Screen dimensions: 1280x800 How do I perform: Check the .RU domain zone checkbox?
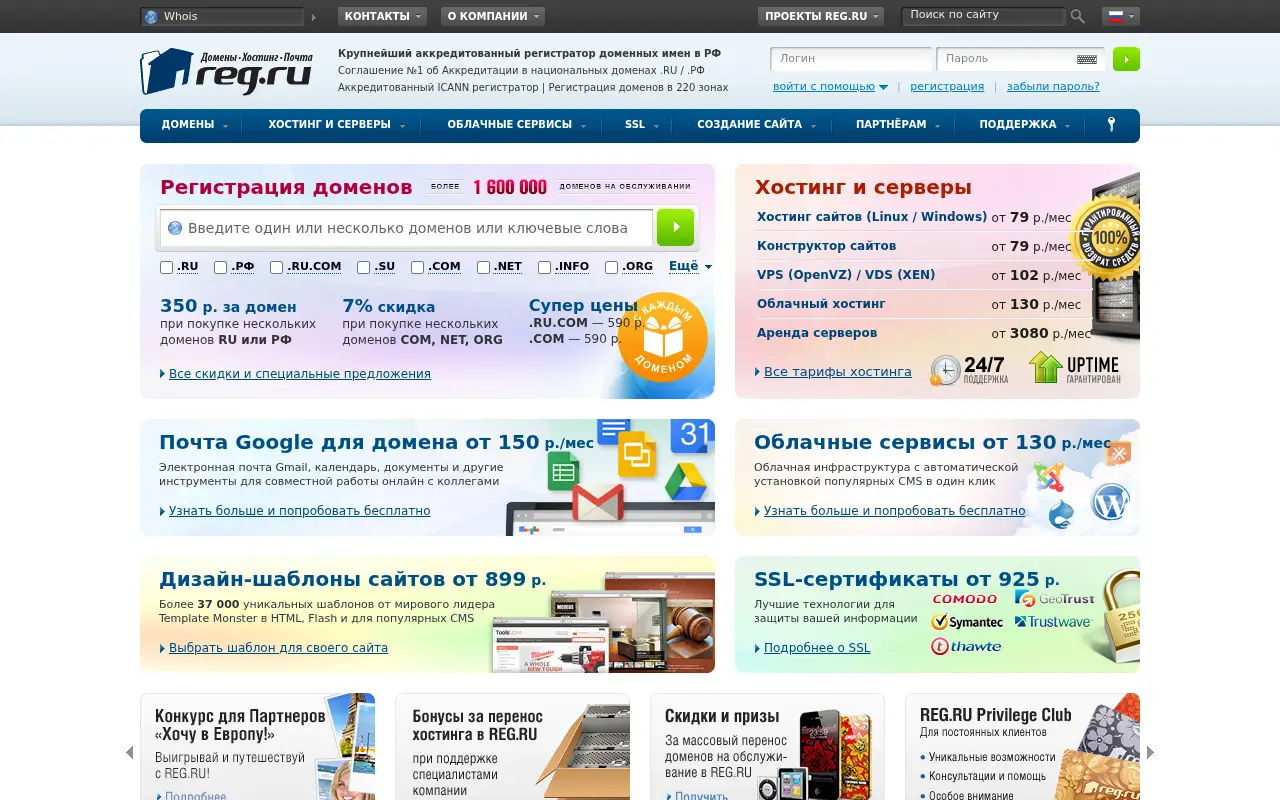[167, 267]
